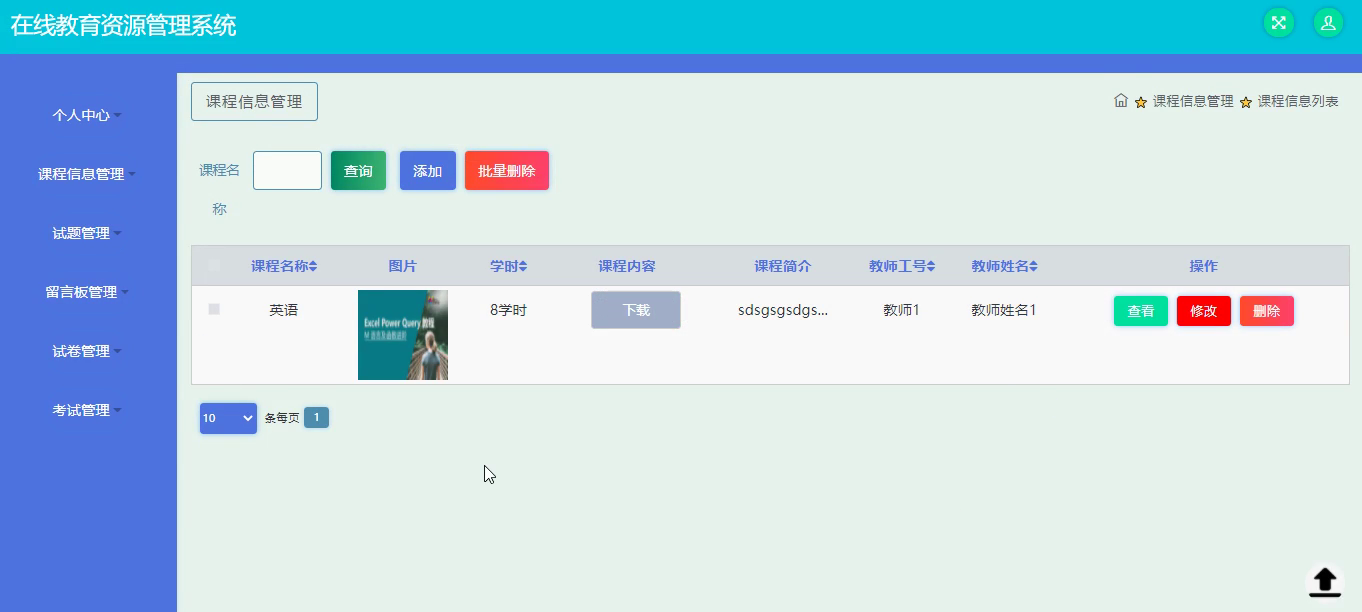
Task: Click the 课程信息管理 page title tab
Action: 254,102
